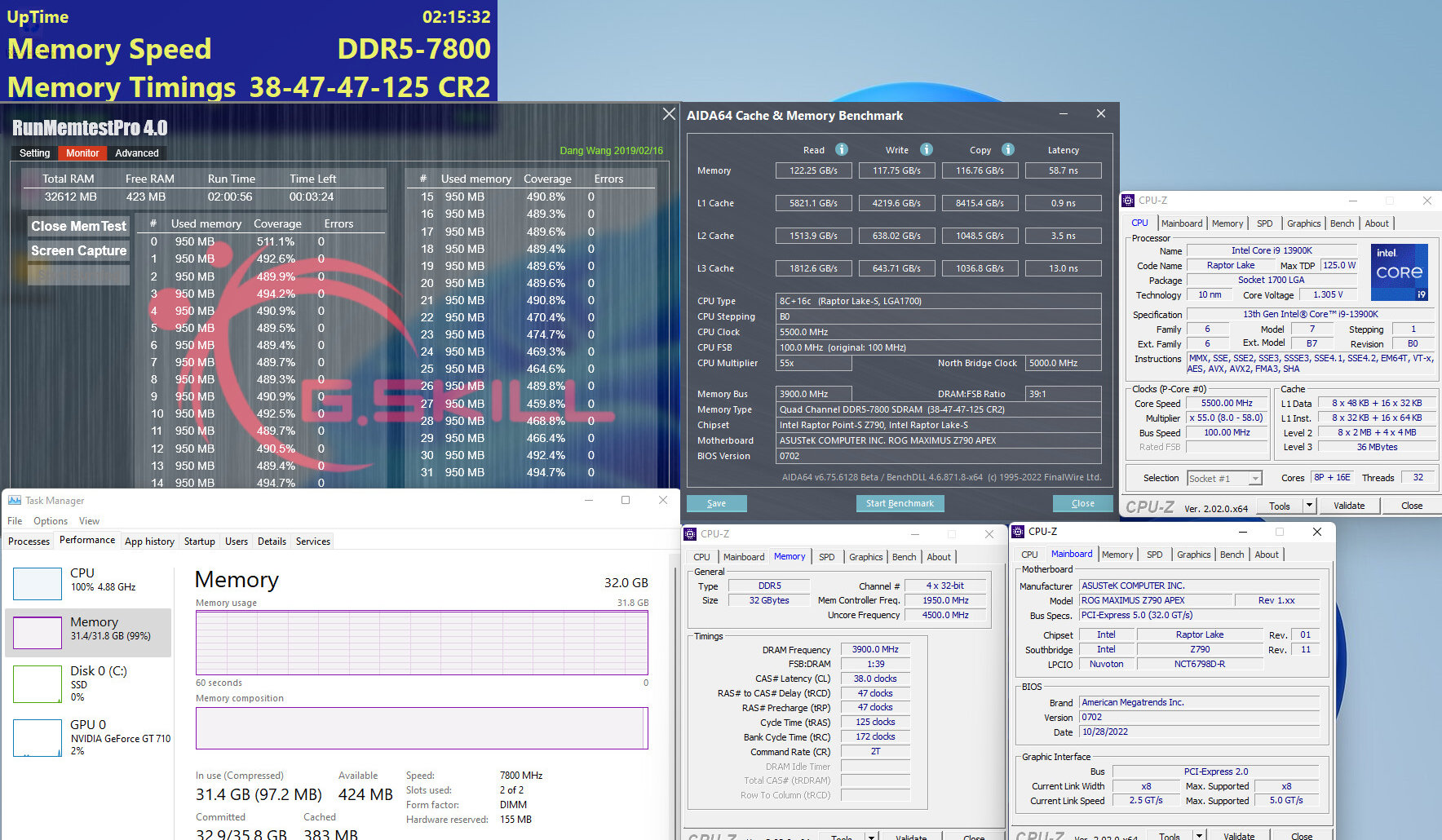
Task: Open the Socket #1 selection dropdown
Action: pyautogui.click(x=1255, y=479)
